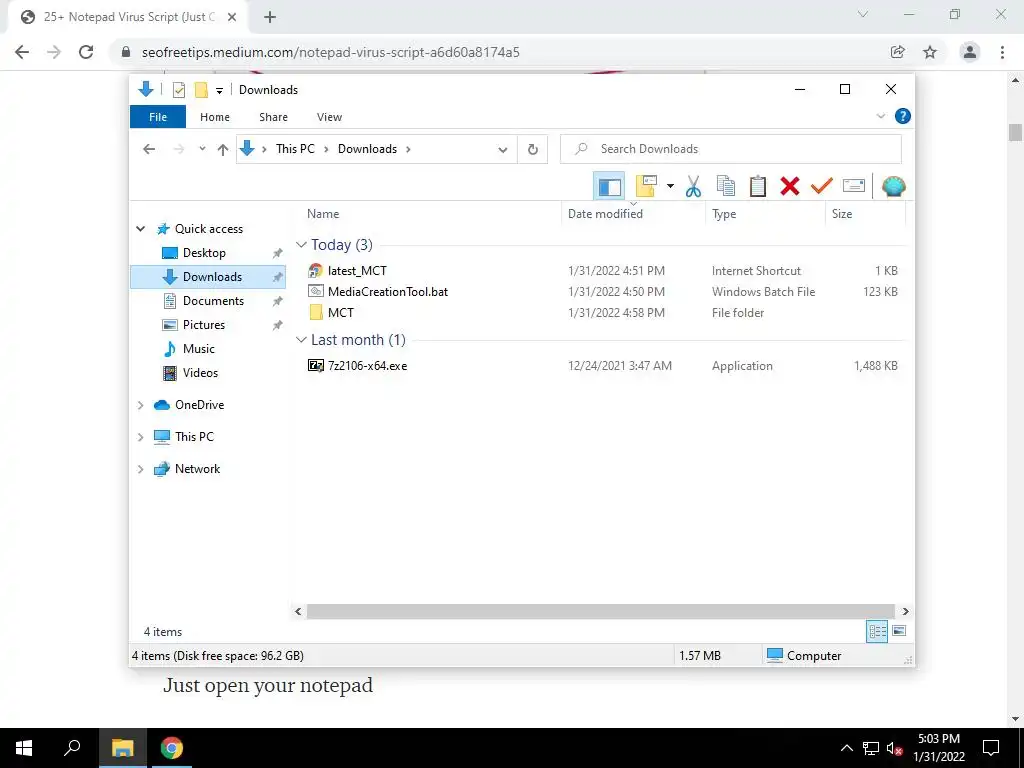Collapse the Today (3) group
This screenshot has height=768, width=1024.
[301, 245]
